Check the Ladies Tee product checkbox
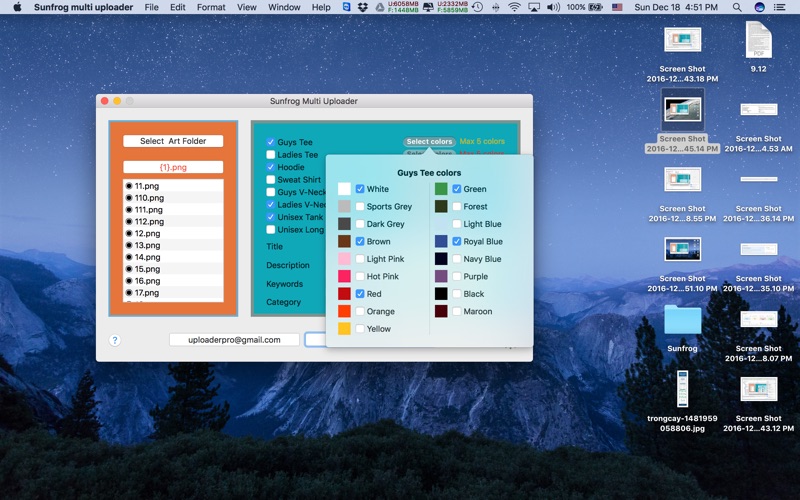800x500 pixels. click(271, 155)
